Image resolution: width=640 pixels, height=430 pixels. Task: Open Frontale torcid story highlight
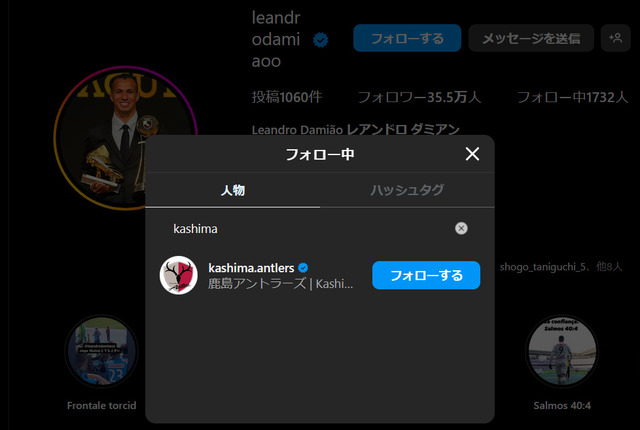click(x=102, y=351)
